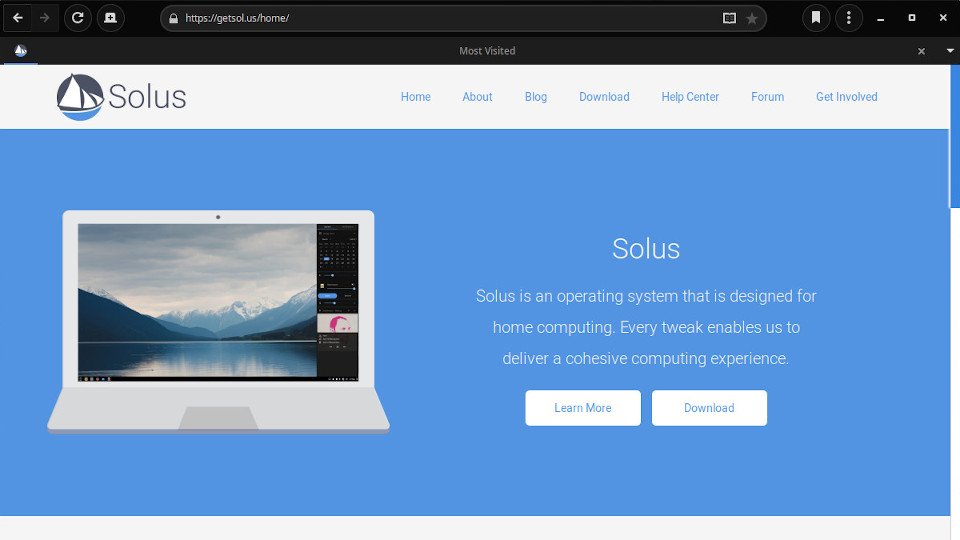Open the About page in navigation

477,97
